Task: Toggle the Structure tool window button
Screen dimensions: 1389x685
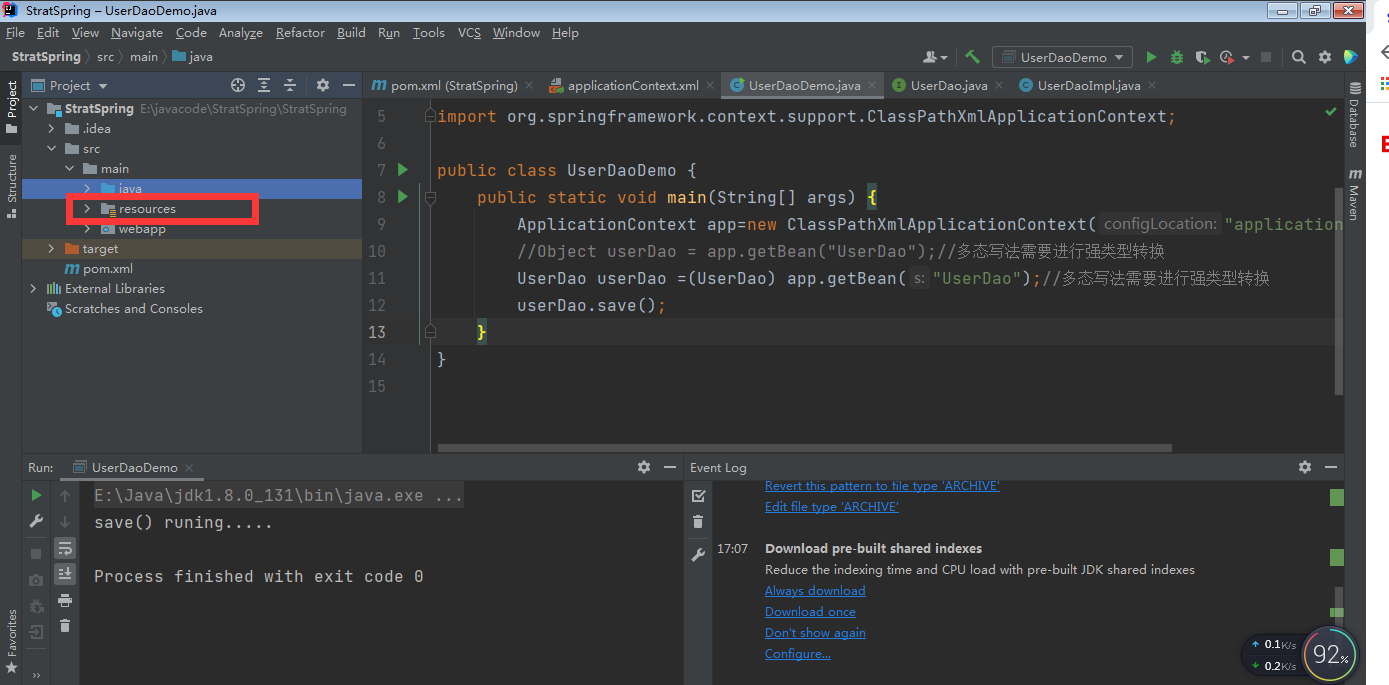Action: tap(11, 185)
